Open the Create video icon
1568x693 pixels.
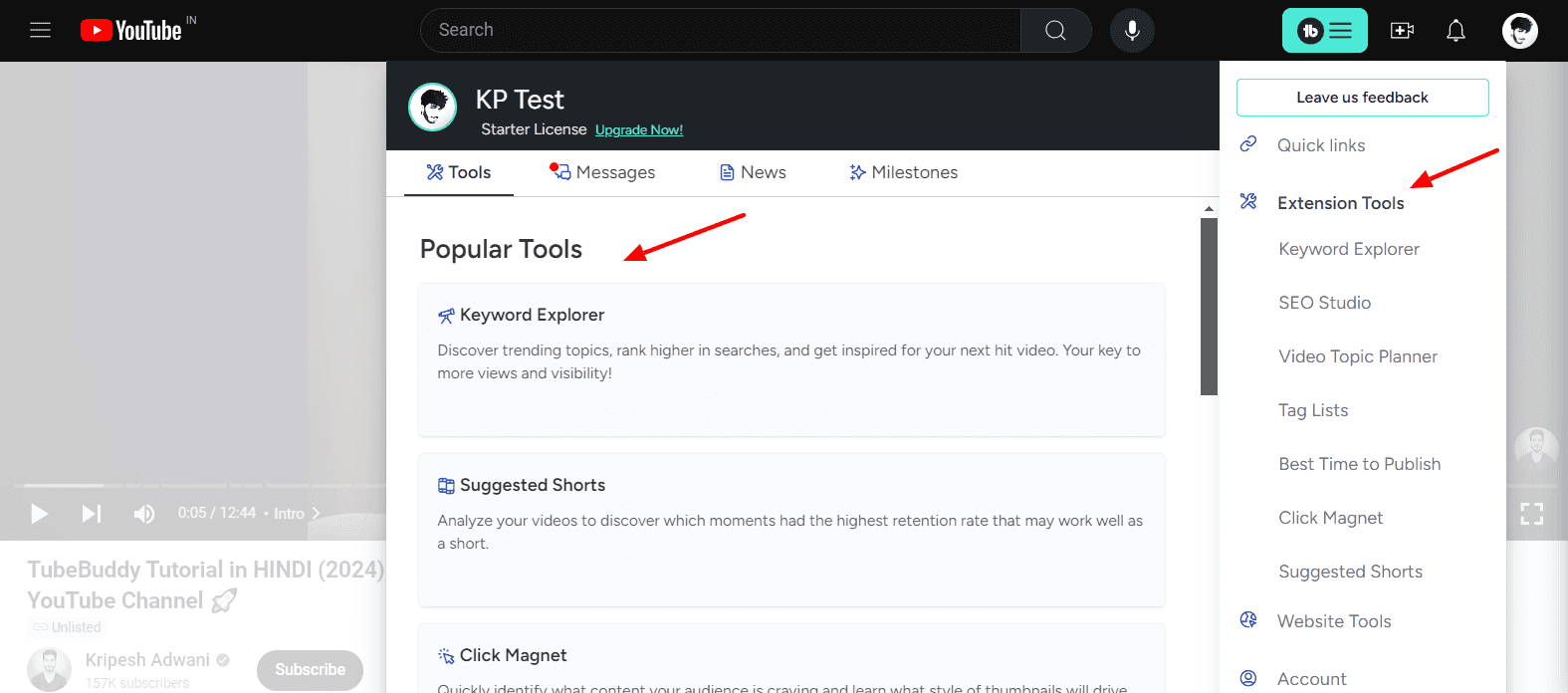coord(1402,31)
